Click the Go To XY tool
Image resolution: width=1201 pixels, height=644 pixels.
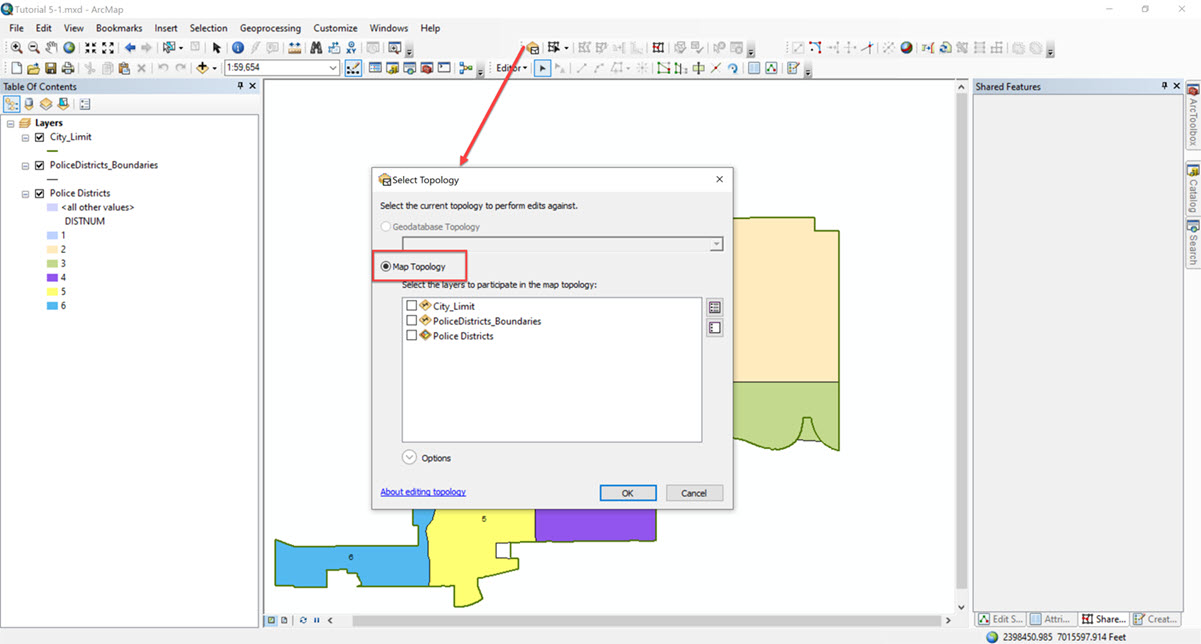(x=351, y=47)
